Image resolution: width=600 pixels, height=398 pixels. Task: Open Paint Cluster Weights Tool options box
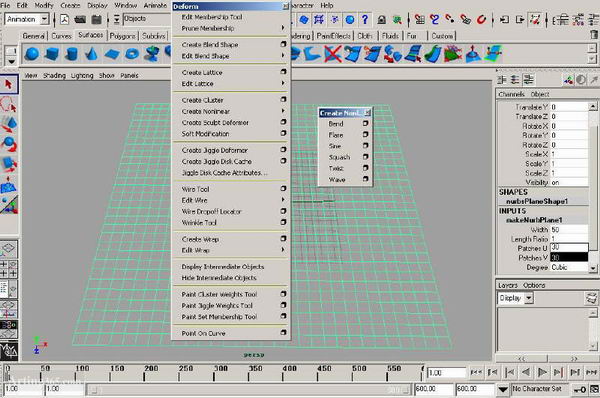tap(283, 294)
